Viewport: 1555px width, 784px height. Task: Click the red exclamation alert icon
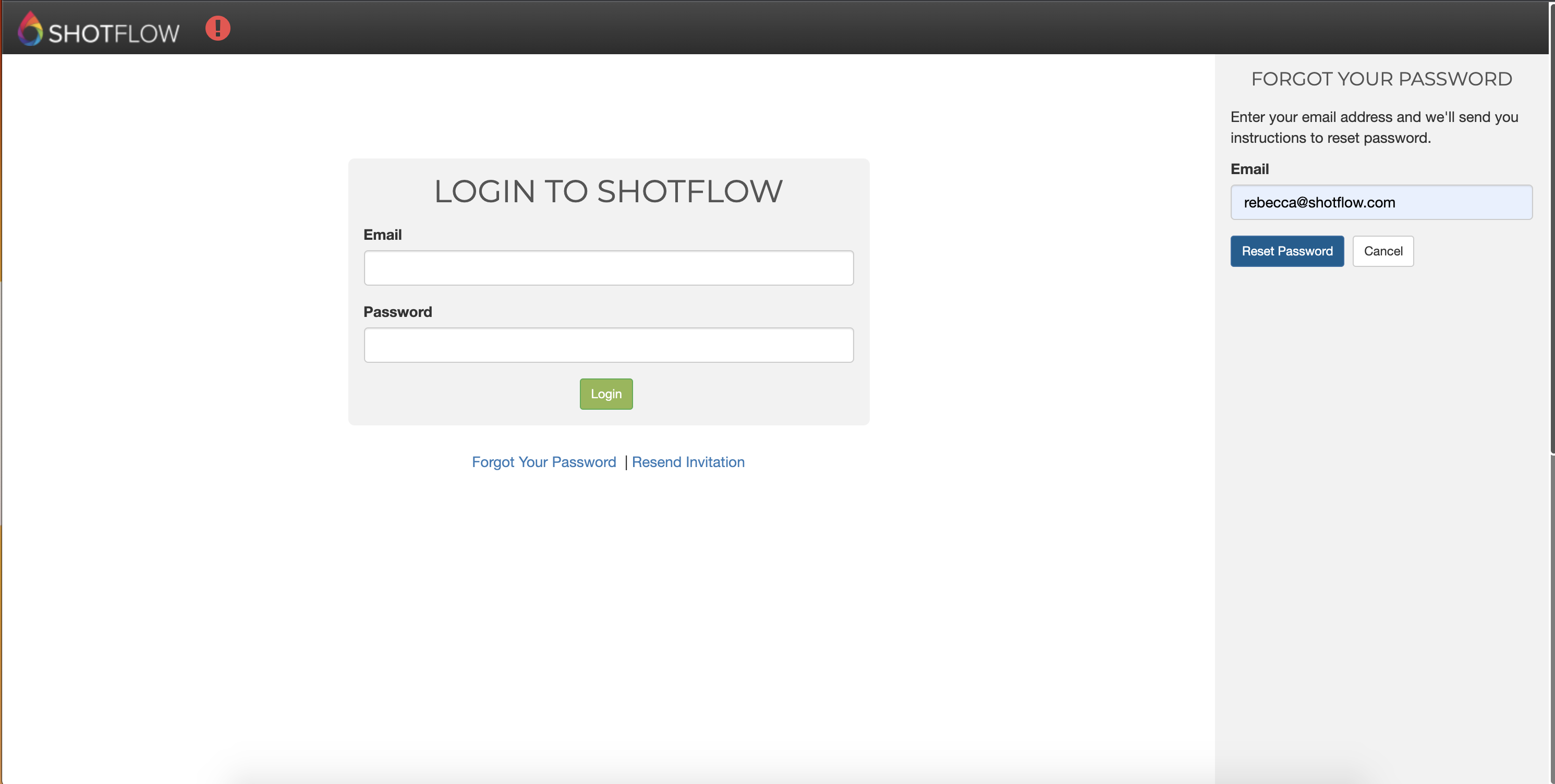click(217, 28)
